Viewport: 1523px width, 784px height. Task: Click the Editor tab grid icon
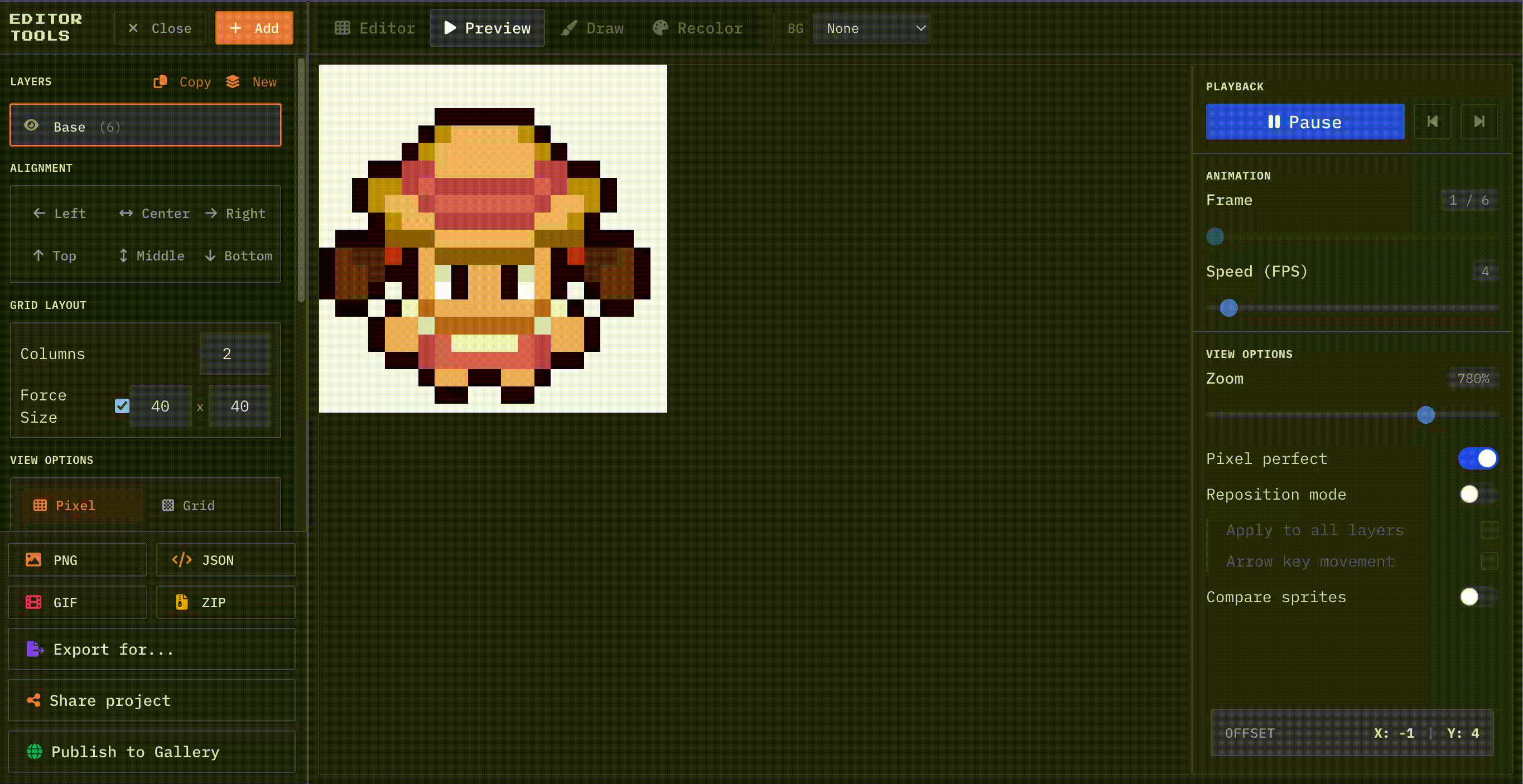(x=343, y=28)
